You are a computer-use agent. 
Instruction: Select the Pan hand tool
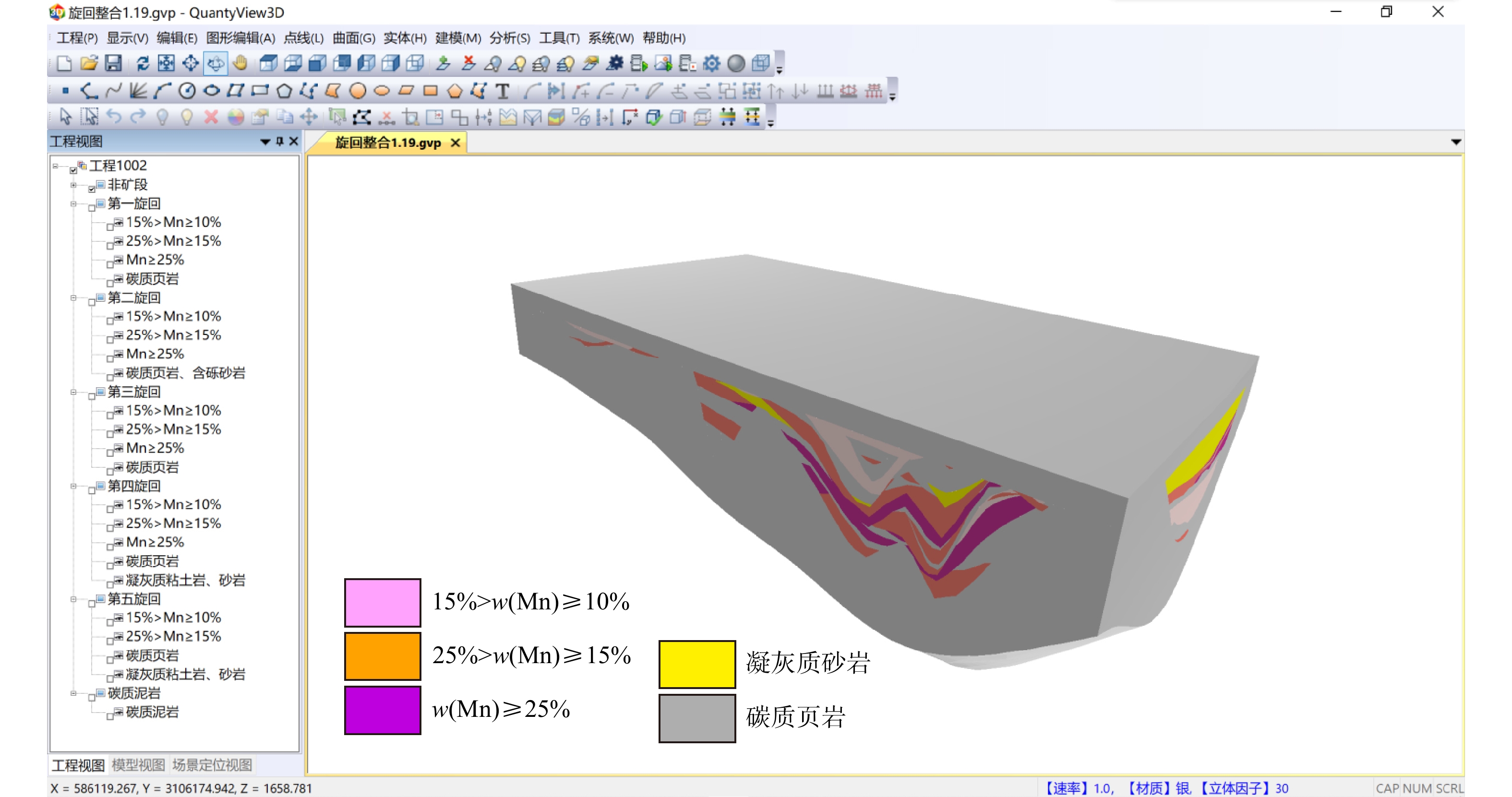240,63
